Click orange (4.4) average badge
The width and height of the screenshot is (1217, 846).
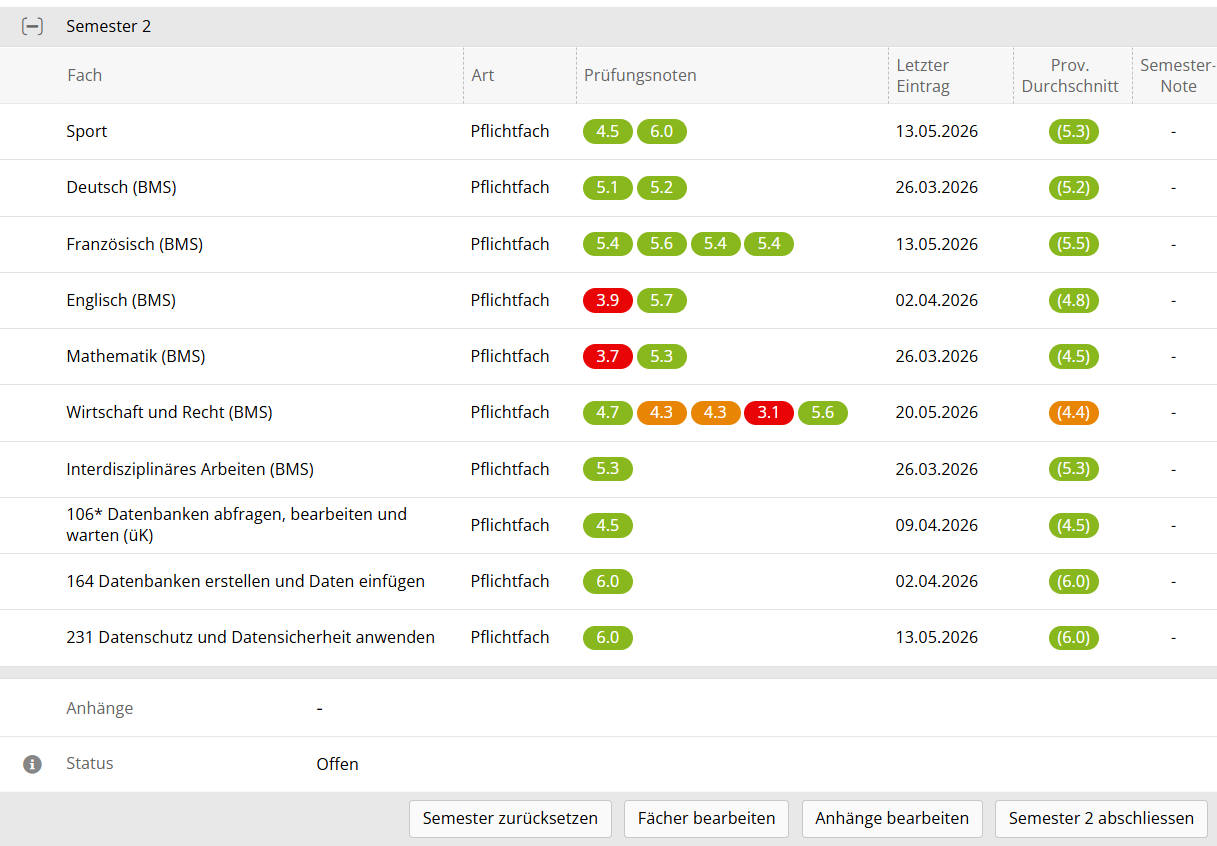coord(1074,412)
